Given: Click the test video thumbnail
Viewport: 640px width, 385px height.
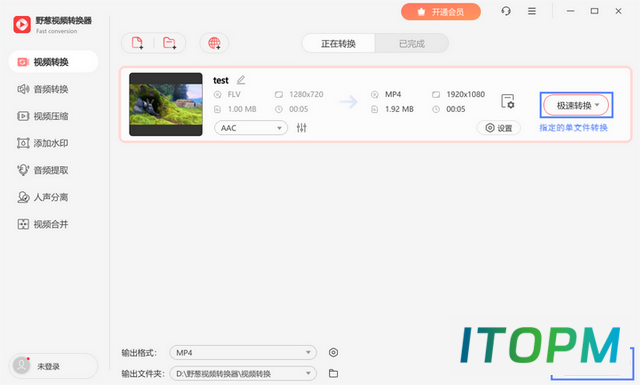Looking at the screenshot, I should coord(166,105).
